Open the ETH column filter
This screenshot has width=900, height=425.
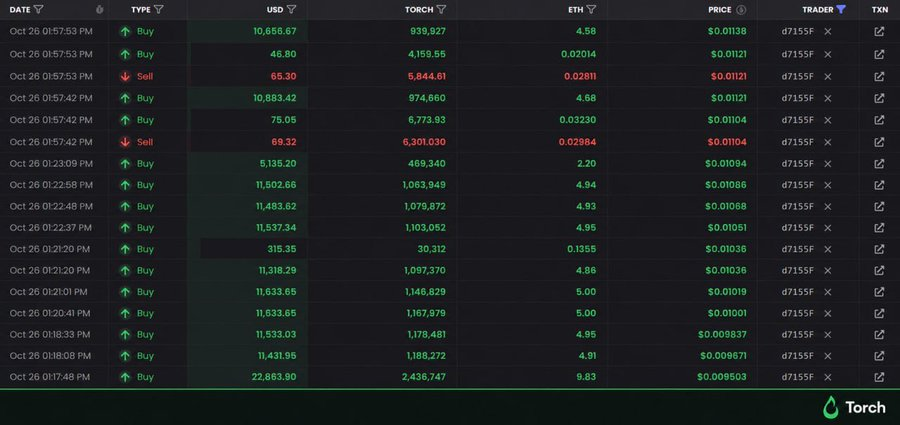point(591,10)
